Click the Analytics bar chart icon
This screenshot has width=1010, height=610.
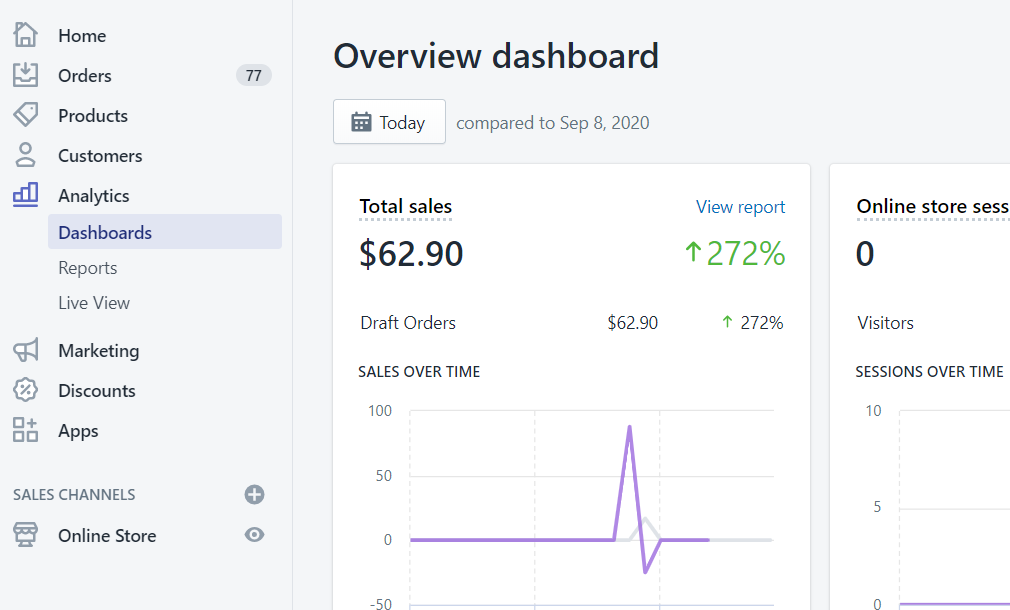25,195
